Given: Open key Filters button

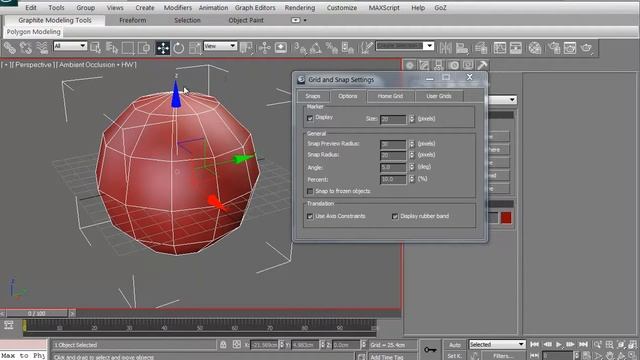Looking at the screenshot, I should [503, 356].
